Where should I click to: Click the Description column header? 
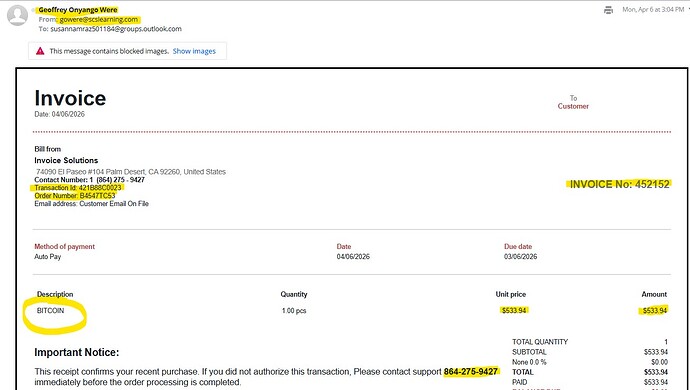pos(55,294)
